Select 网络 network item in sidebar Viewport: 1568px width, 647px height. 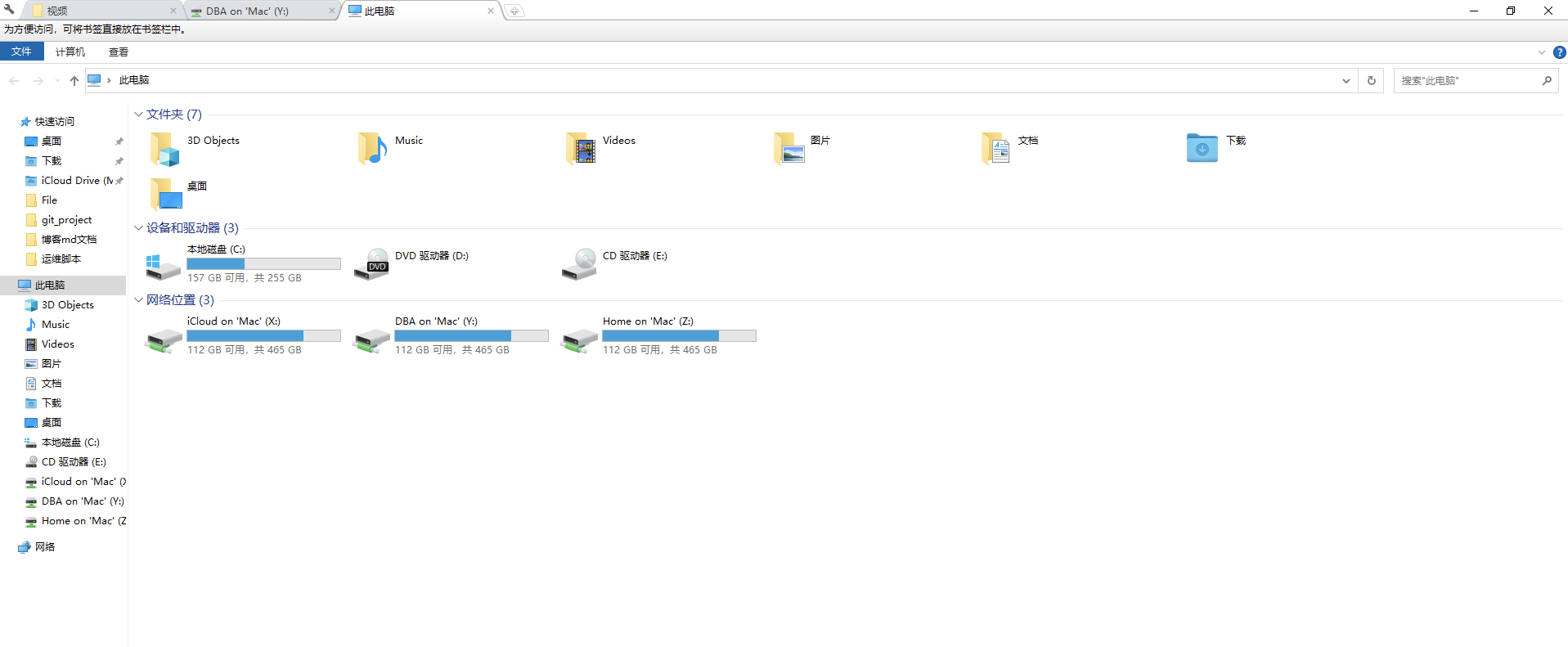pyautogui.click(x=37, y=546)
